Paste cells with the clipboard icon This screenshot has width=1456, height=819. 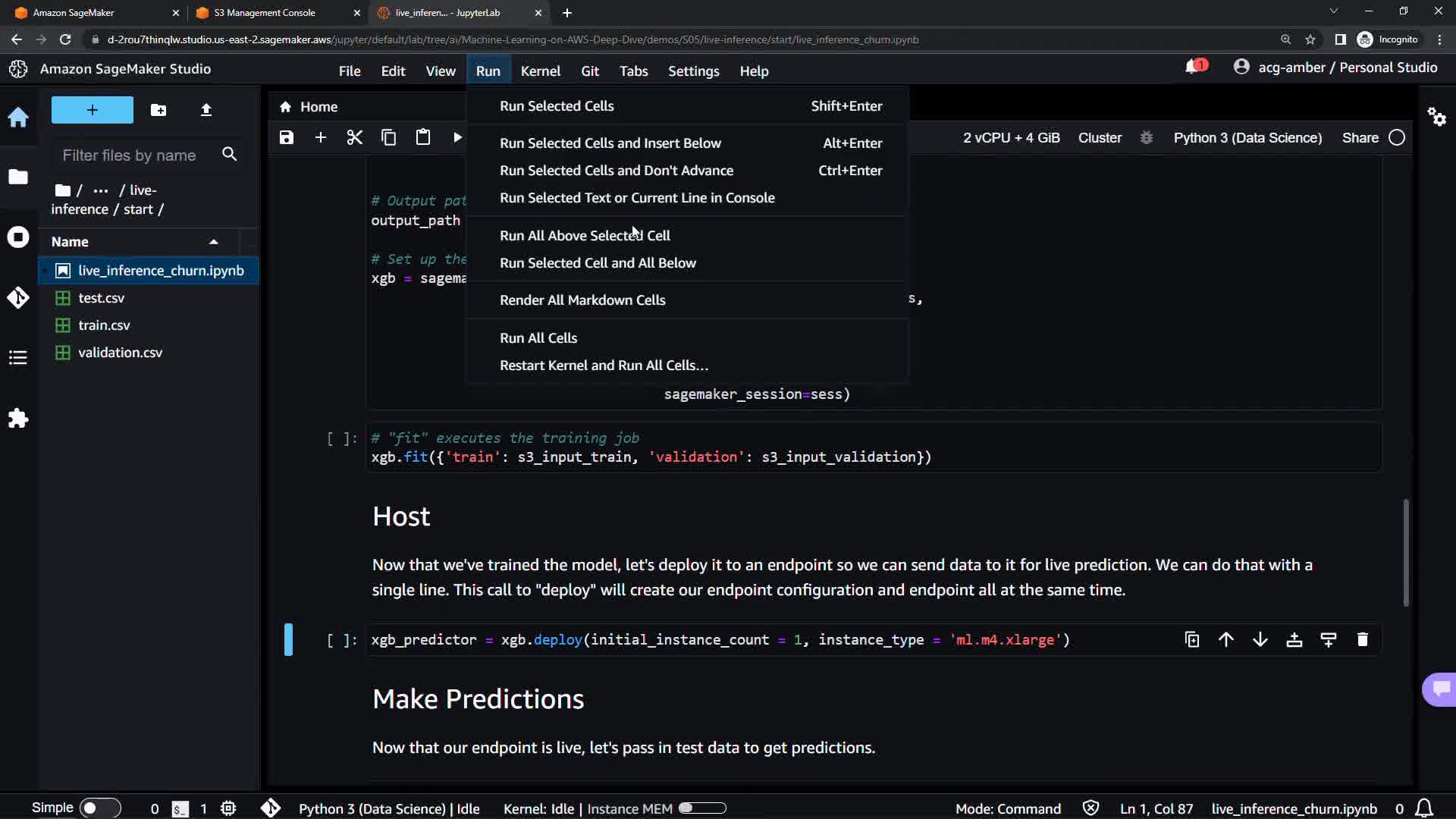[x=422, y=137]
